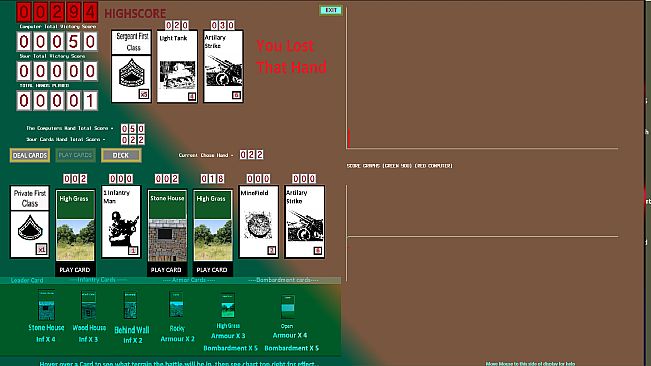The height and width of the screenshot is (366, 651).
Task: Click Stone House Inf X 4 label
Action: 46,333
